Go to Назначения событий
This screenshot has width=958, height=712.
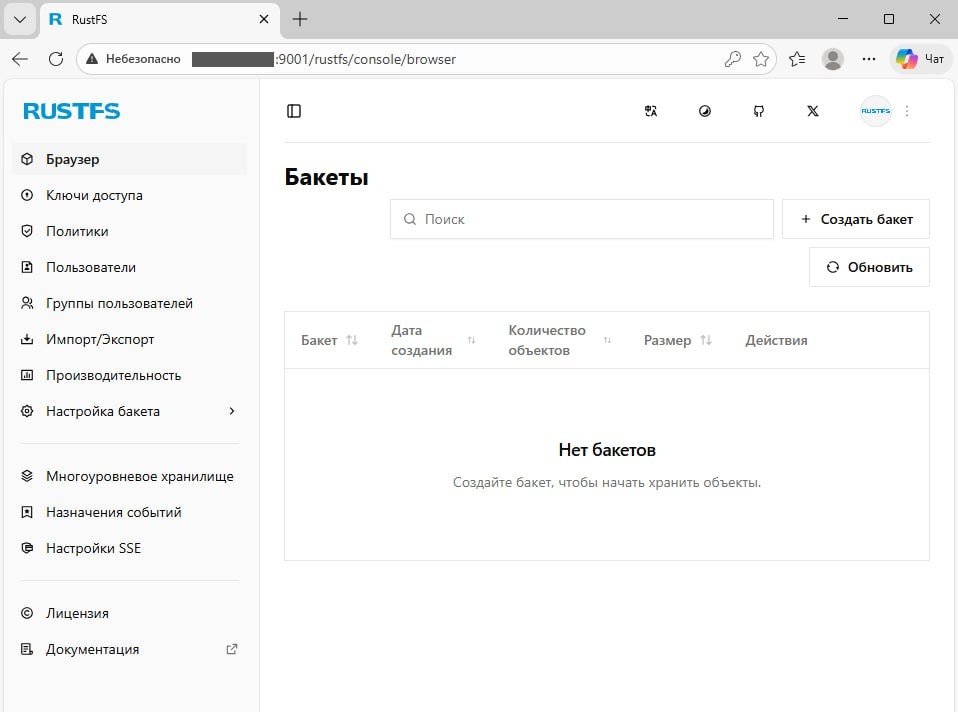pos(130,512)
